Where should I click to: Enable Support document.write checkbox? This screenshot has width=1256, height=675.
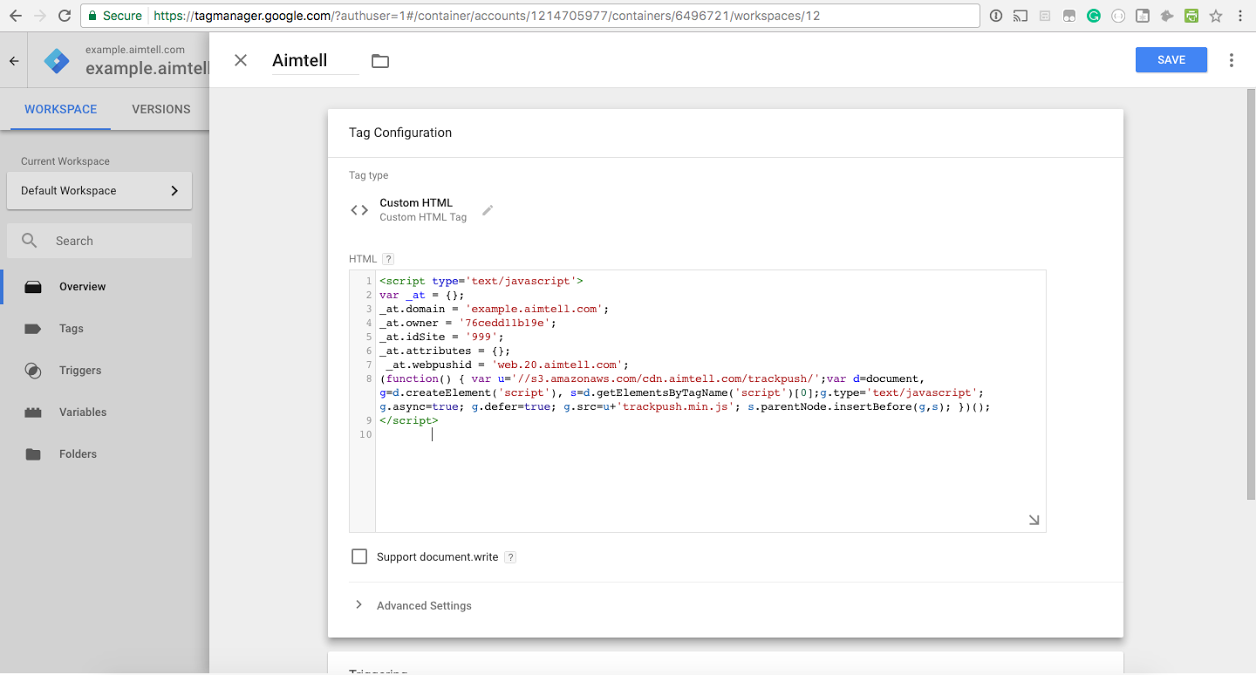click(359, 556)
